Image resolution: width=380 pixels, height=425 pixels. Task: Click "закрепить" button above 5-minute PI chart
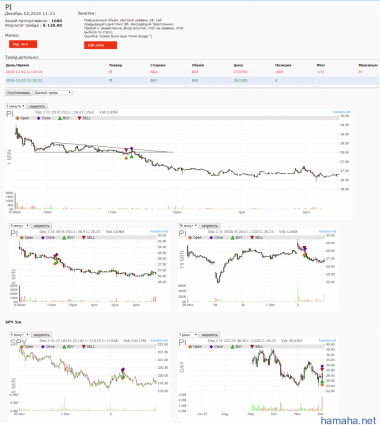(41, 226)
